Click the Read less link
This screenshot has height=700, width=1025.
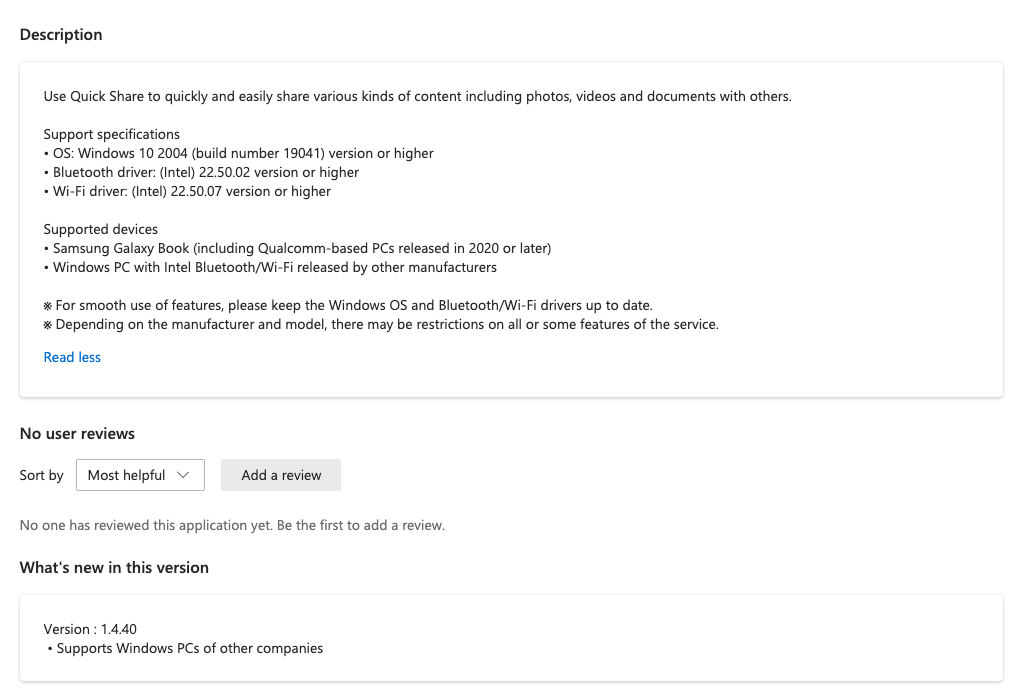pos(72,357)
